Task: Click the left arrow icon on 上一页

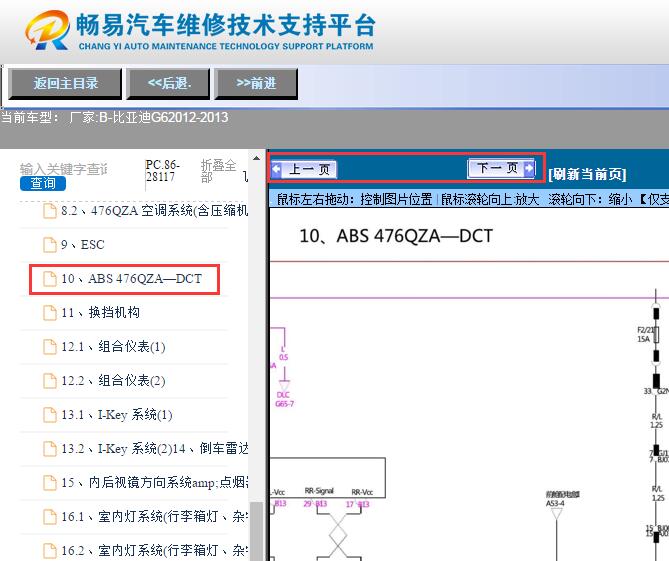Action: pyautogui.click(x=277, y=169)
